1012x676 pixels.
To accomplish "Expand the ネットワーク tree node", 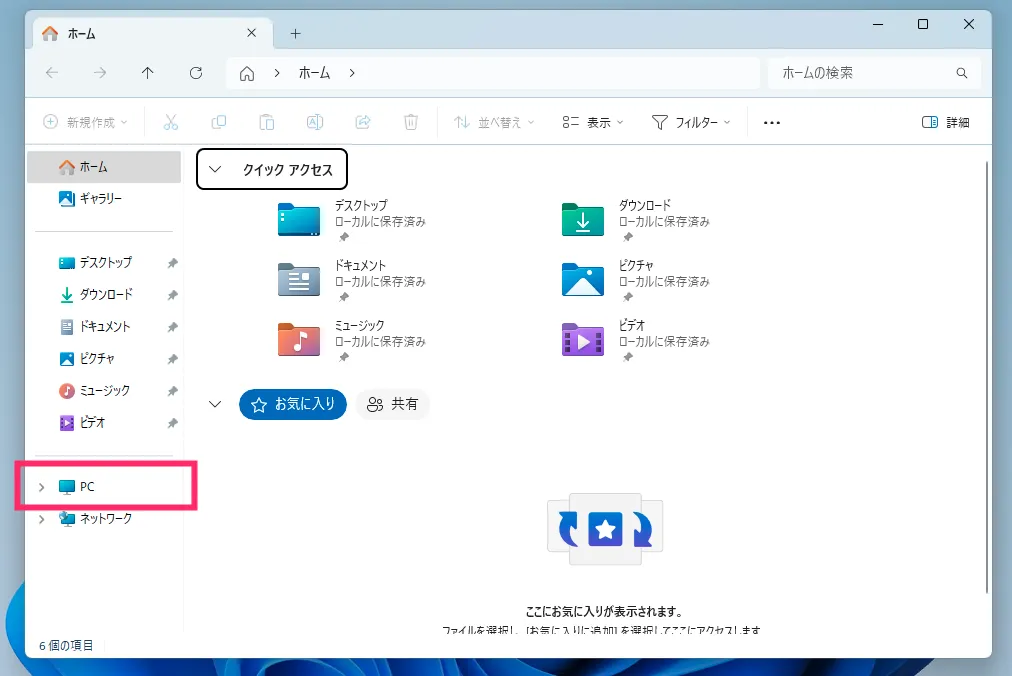I will point(41,519).
